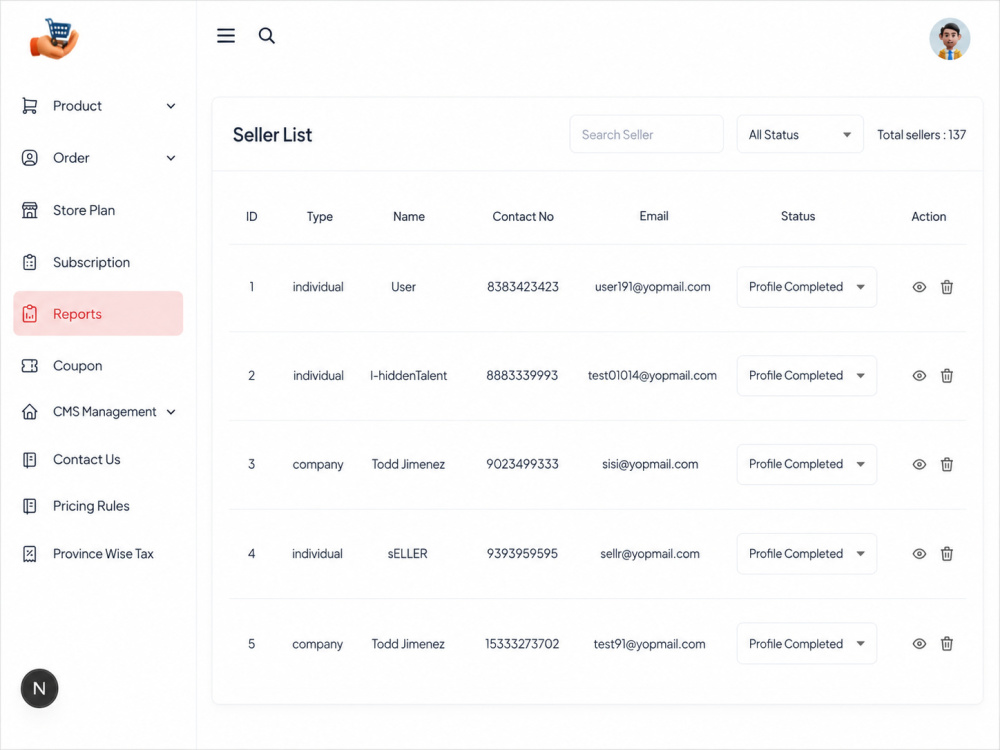View details of seller sisi@yopmail.com
This screenshot has height=750, width=1000.
919,464
